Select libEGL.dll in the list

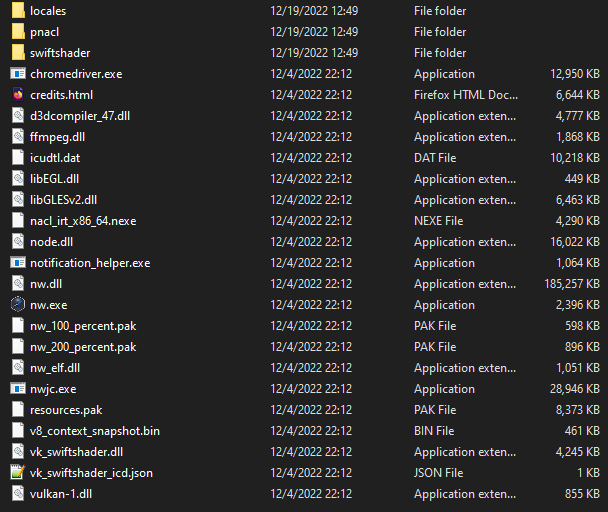55,179
